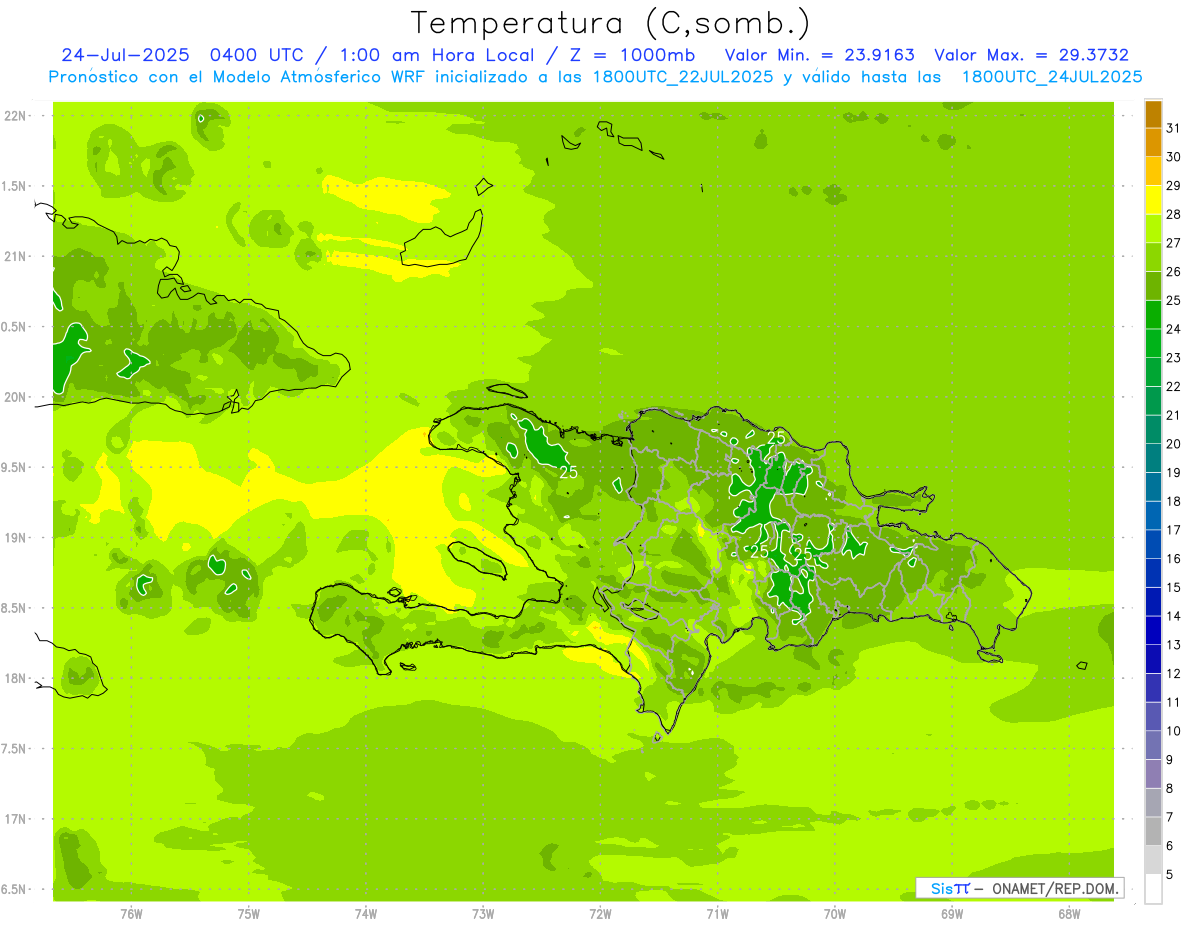The height and width of the screenshot is (927, 1200).
Task: Click the white legend swatch below 5
Action: pyautogui.click(x=1153, y=889)
